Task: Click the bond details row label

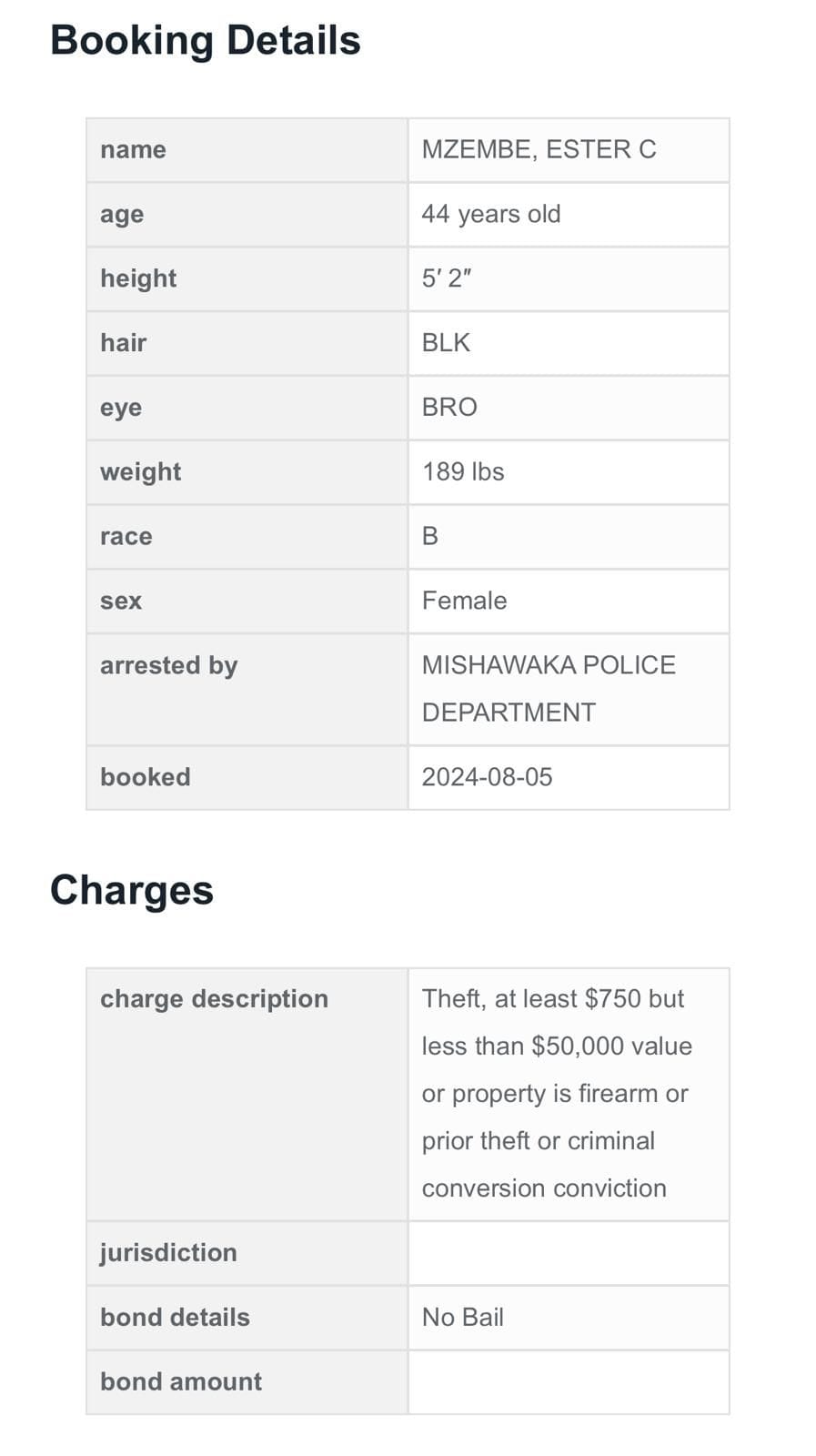Action: pos(175,1317)
